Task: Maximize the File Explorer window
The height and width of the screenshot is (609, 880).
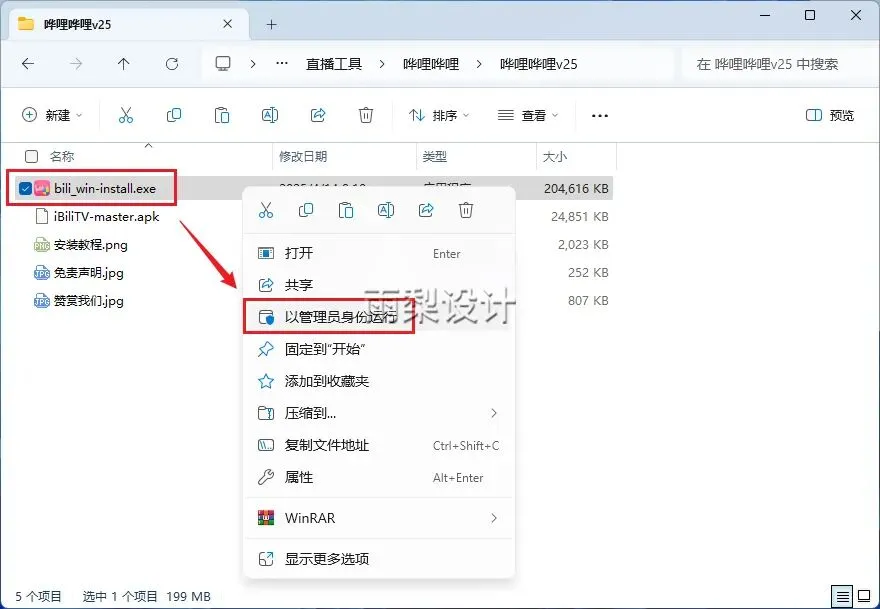Action: point(810,15)
